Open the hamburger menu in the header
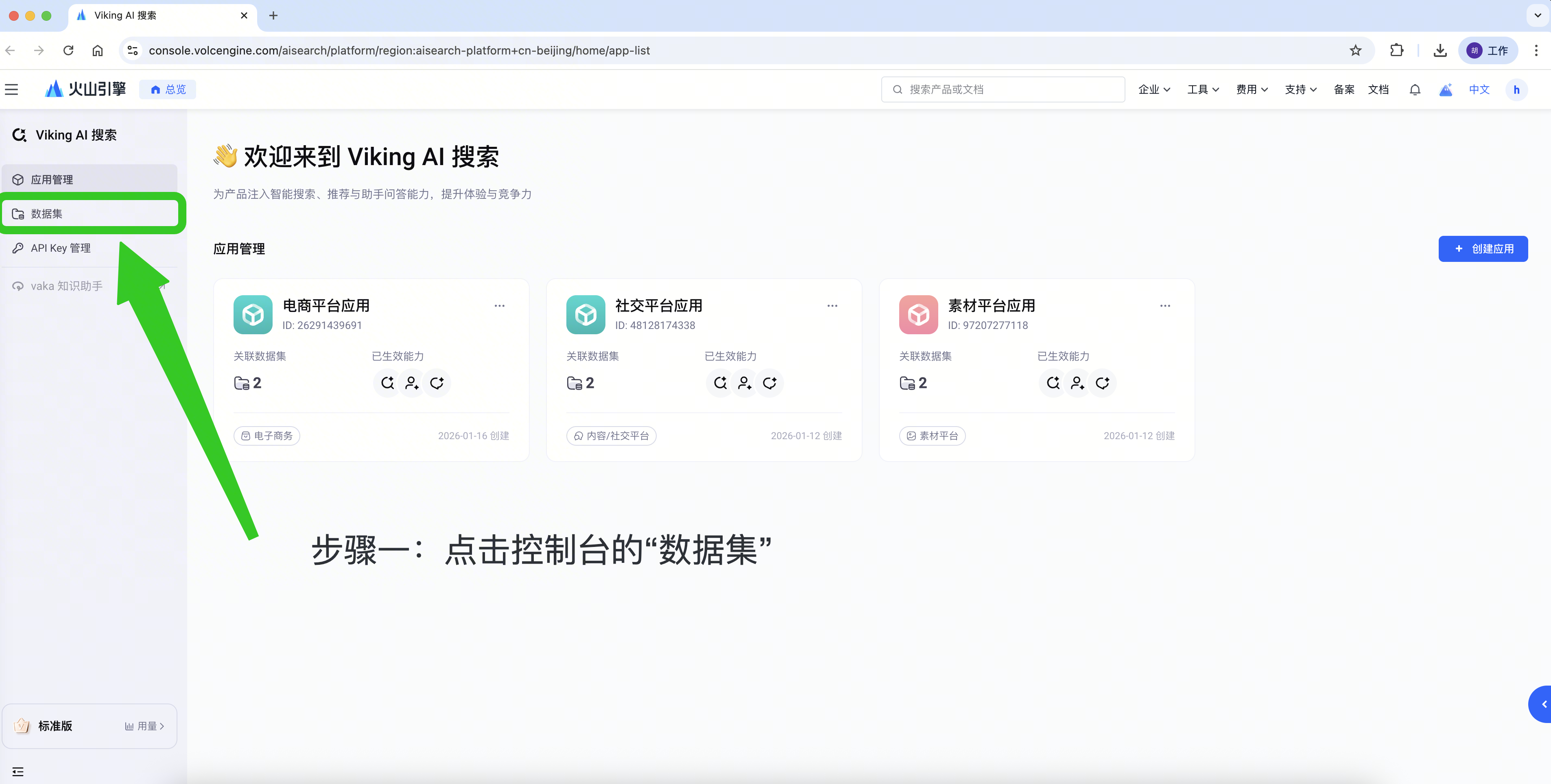The height and width of the screenshot is (784, 1551). coord(11,89)
